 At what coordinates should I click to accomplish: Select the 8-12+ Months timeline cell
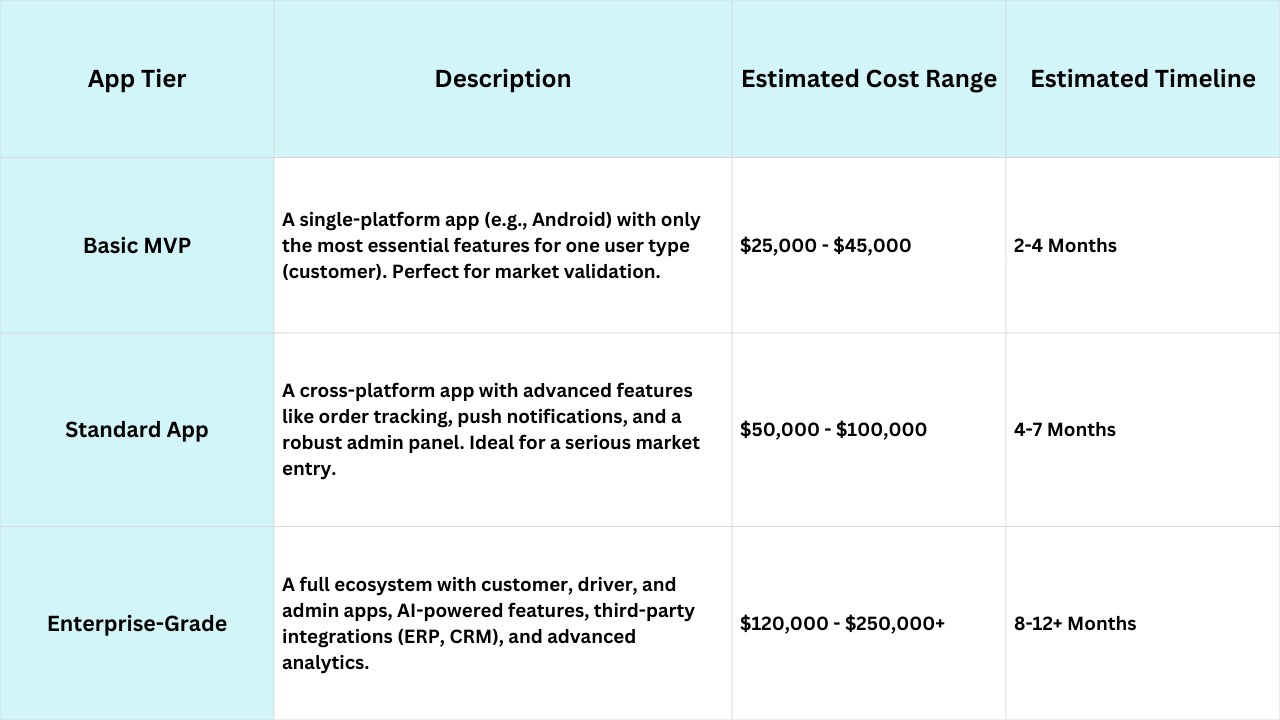[1075, 624]
